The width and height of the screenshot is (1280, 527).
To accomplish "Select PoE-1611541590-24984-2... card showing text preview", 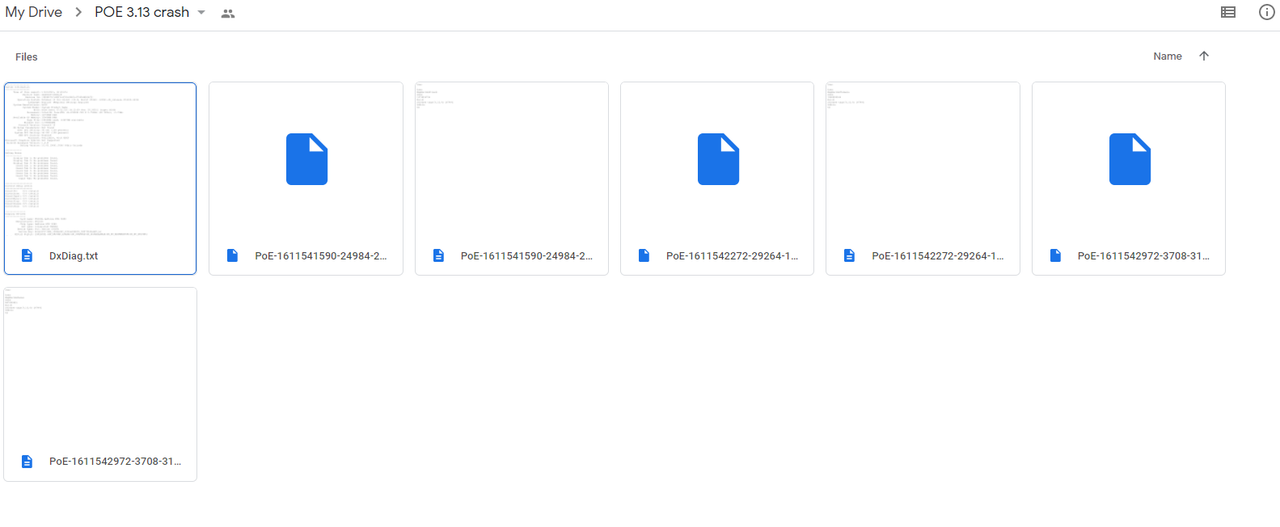I will coord(512,178).
